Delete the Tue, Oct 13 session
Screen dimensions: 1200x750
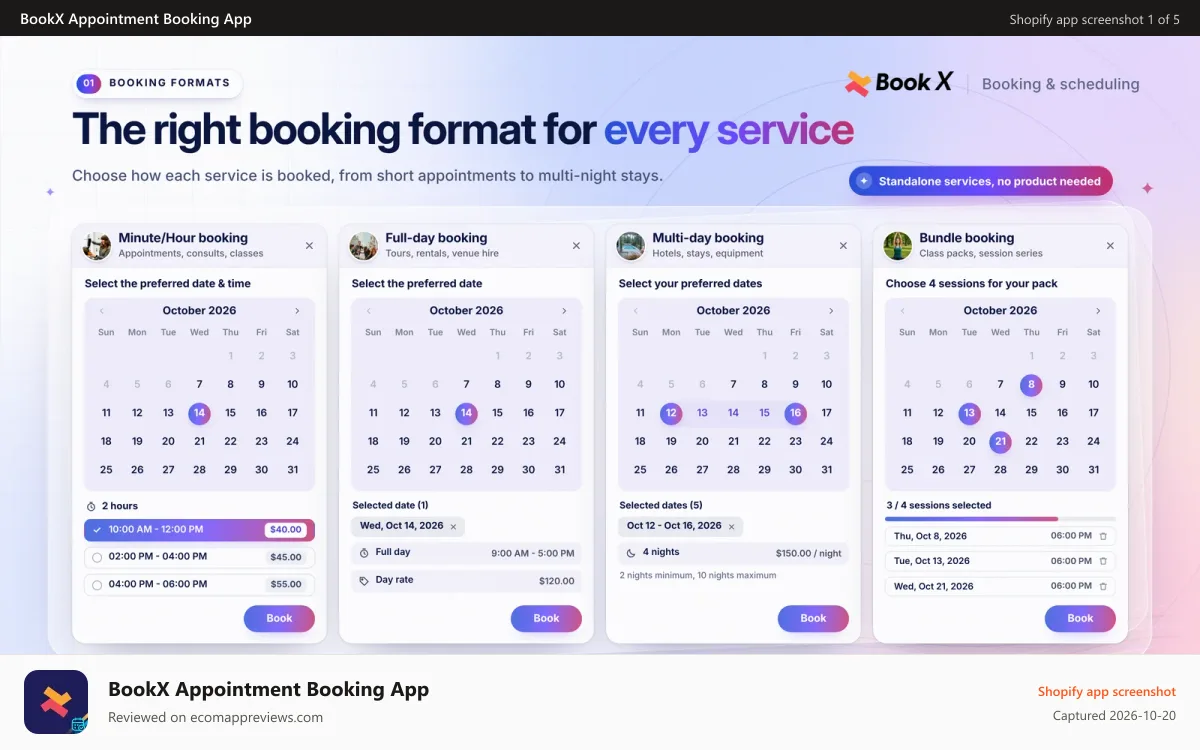[x=1103, y=561]
